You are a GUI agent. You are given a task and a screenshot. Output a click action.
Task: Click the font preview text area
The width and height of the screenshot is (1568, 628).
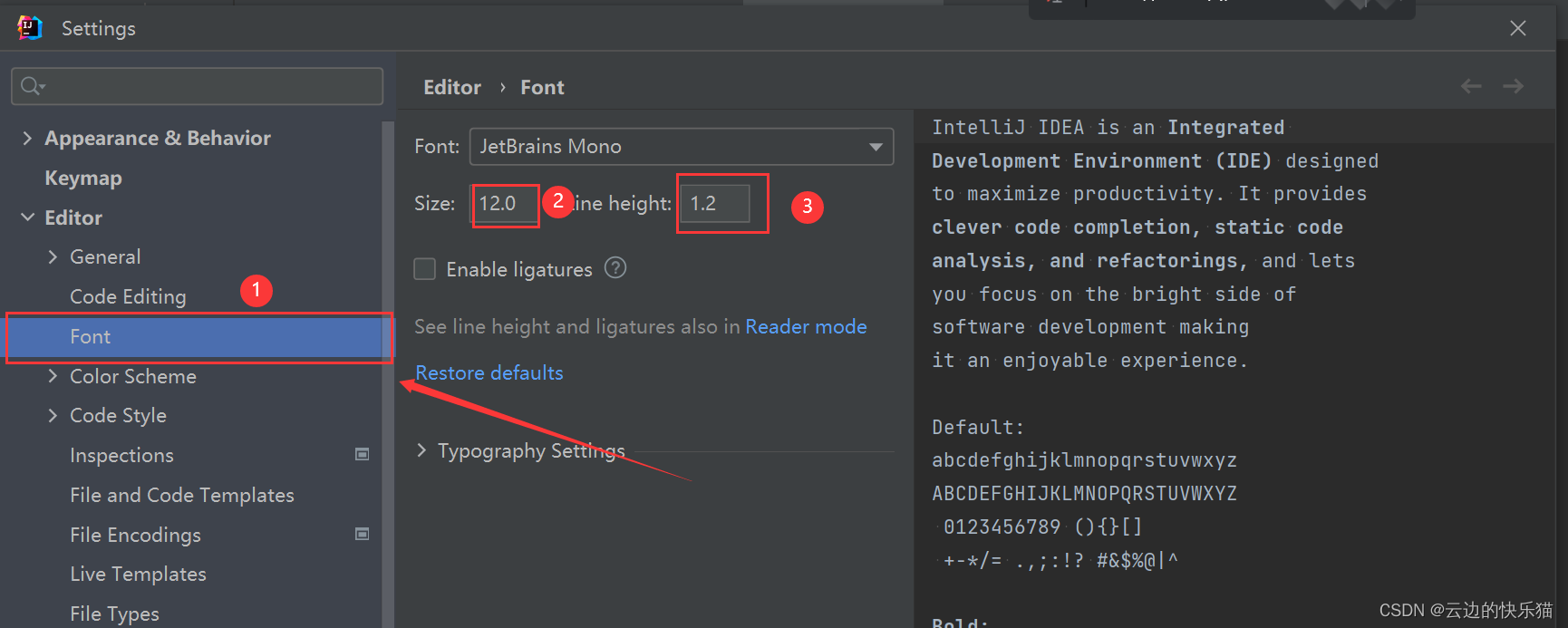[1234, 369]
